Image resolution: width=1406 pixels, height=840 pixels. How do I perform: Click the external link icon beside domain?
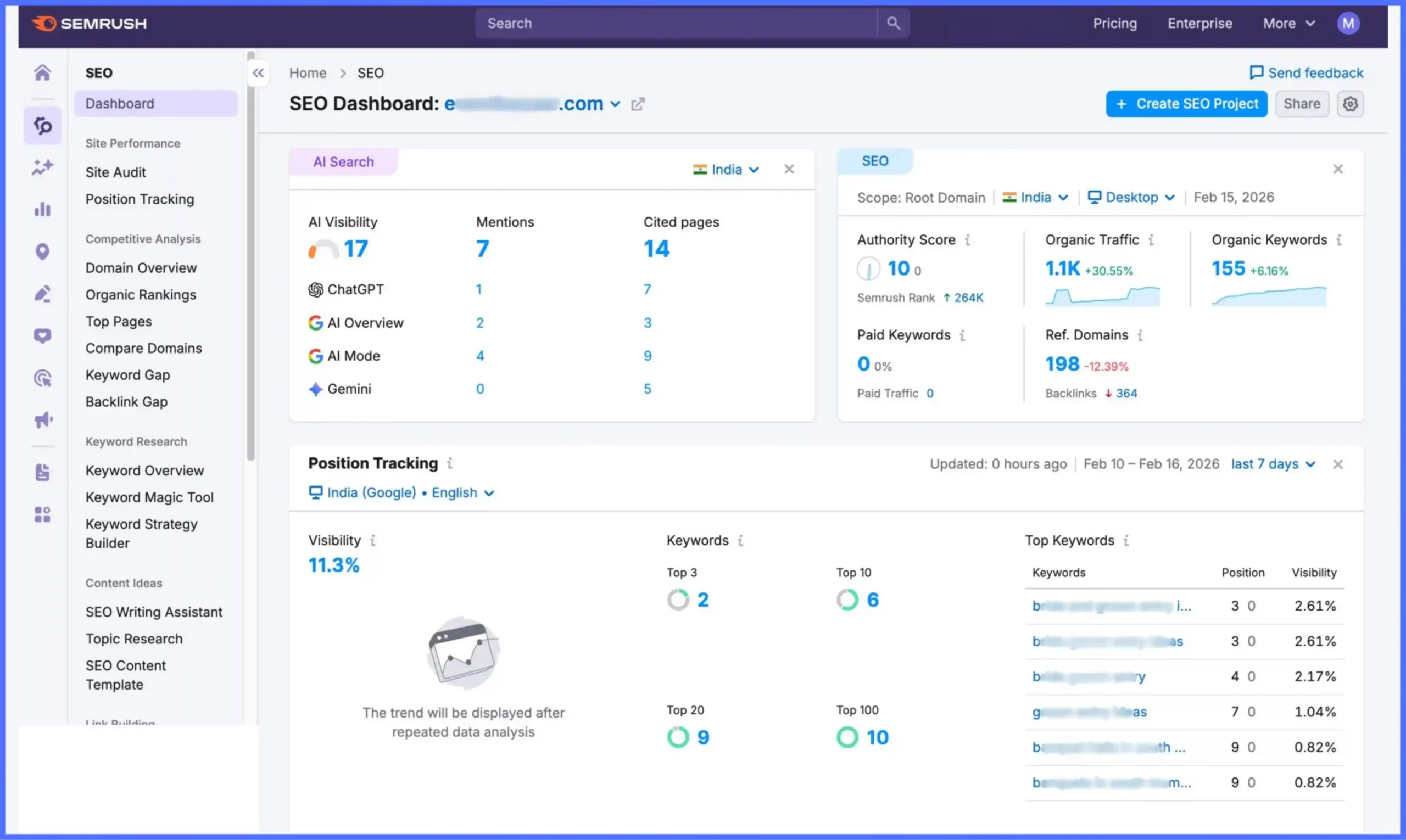(638, 104)
